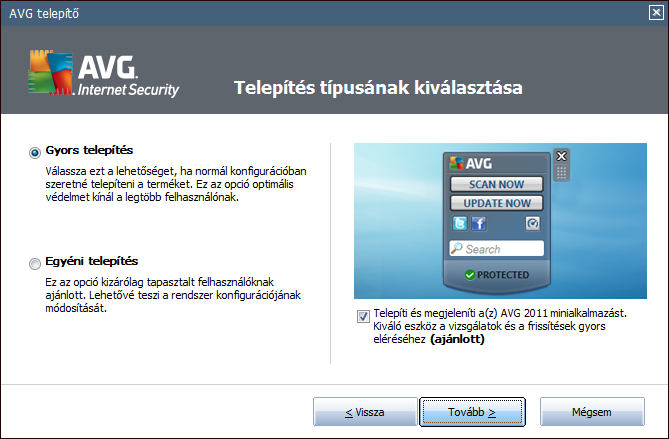
Task: Click the bold word (ajánlott)
Action: [457, 339]
